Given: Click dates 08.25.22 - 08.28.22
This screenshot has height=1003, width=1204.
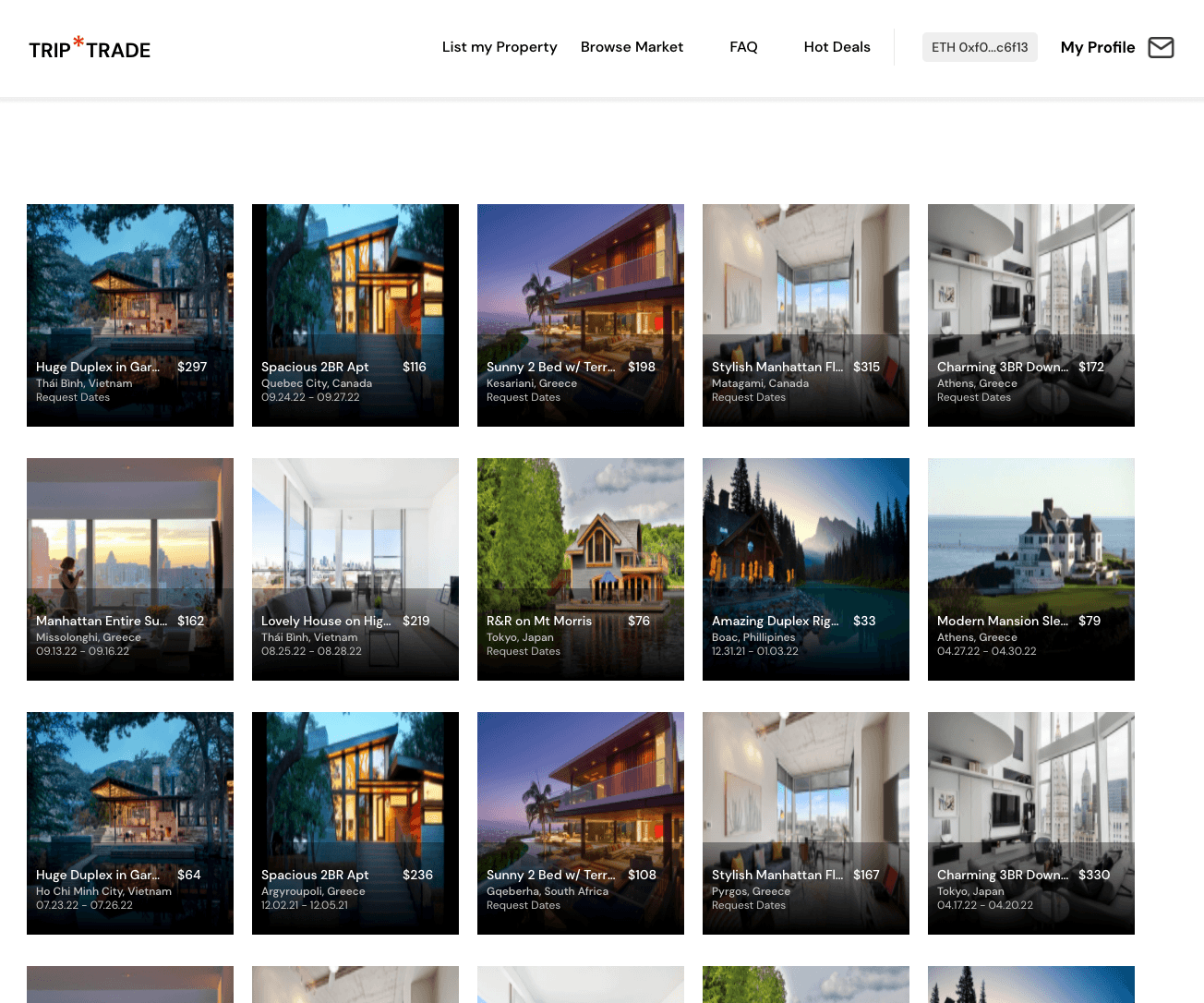Looking at the screenshot, I should pos(311,651).
